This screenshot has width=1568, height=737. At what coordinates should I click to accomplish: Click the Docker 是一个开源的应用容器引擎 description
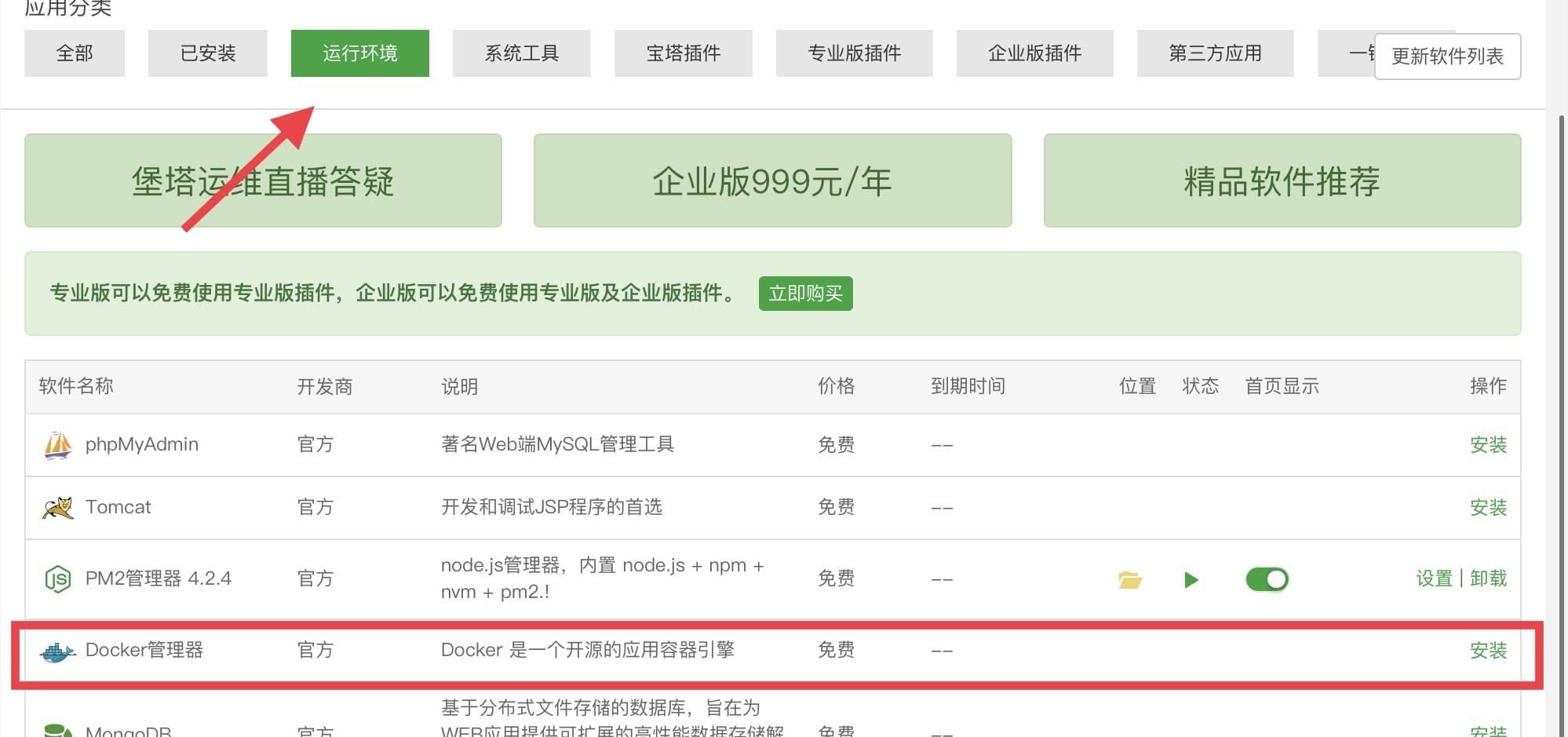(x=588, y=650)
